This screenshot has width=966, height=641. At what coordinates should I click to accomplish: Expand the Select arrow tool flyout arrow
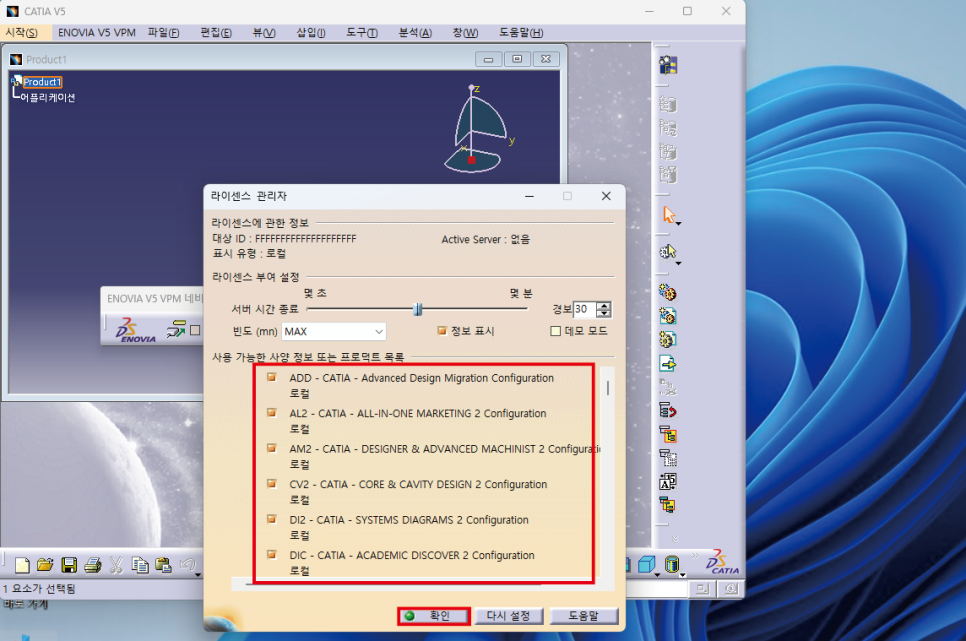[x=678, y=224]
